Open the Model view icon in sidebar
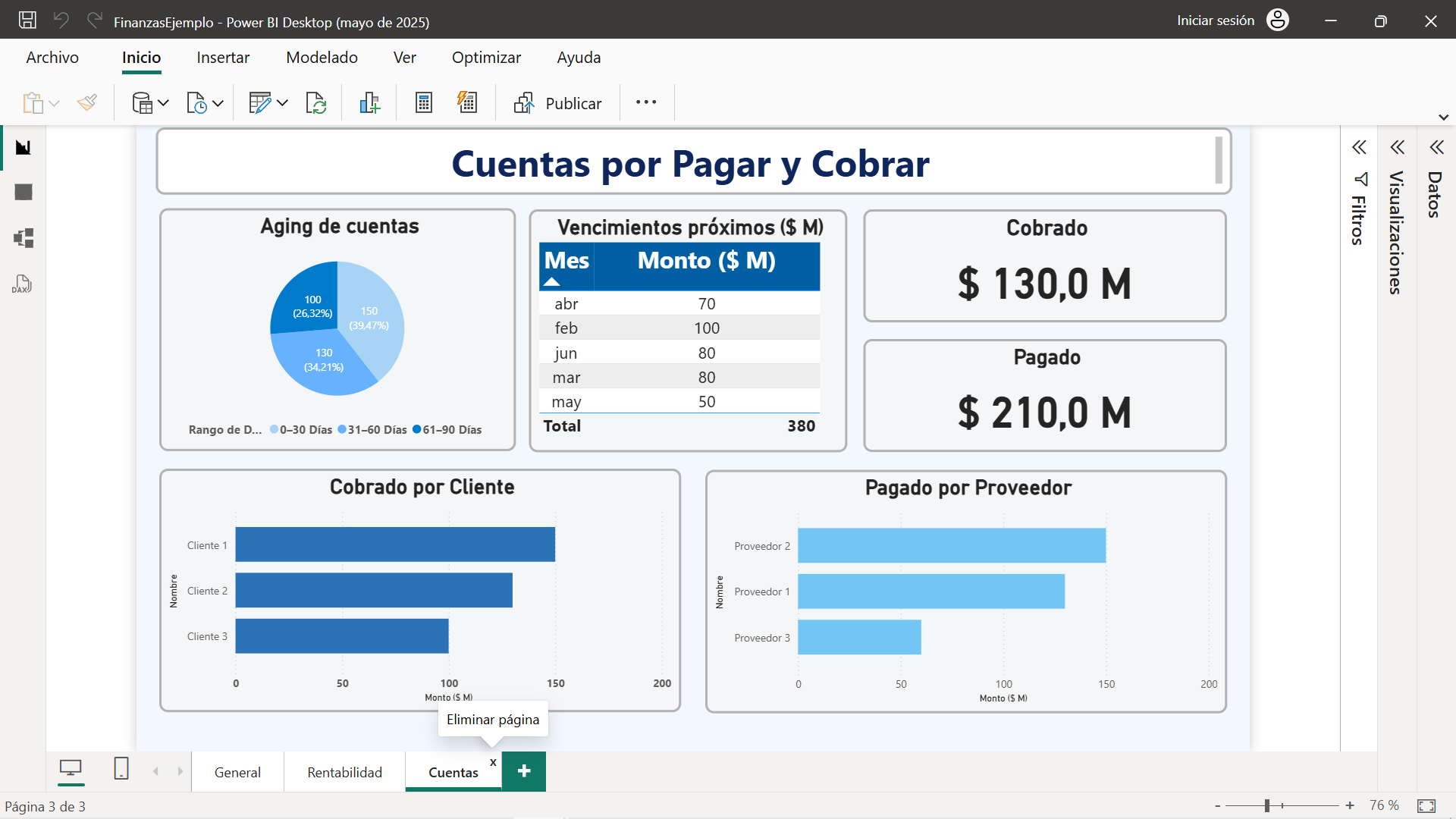This screenshot has width=1456, height=819. (24, 238)
